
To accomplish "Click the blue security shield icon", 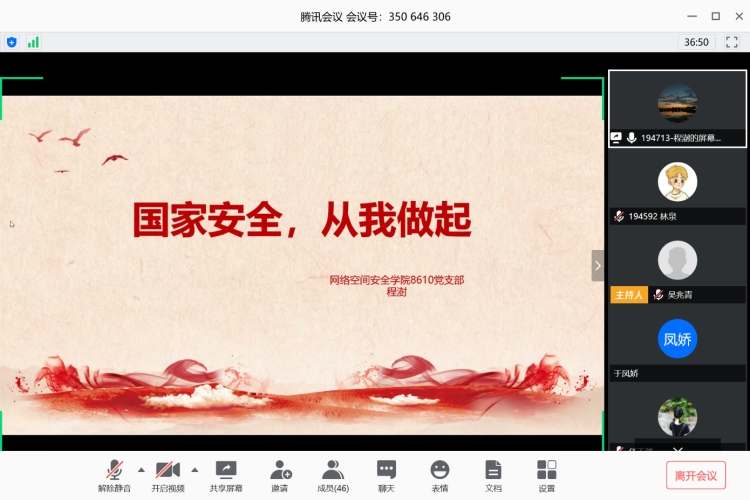I will tap(12, 42).
